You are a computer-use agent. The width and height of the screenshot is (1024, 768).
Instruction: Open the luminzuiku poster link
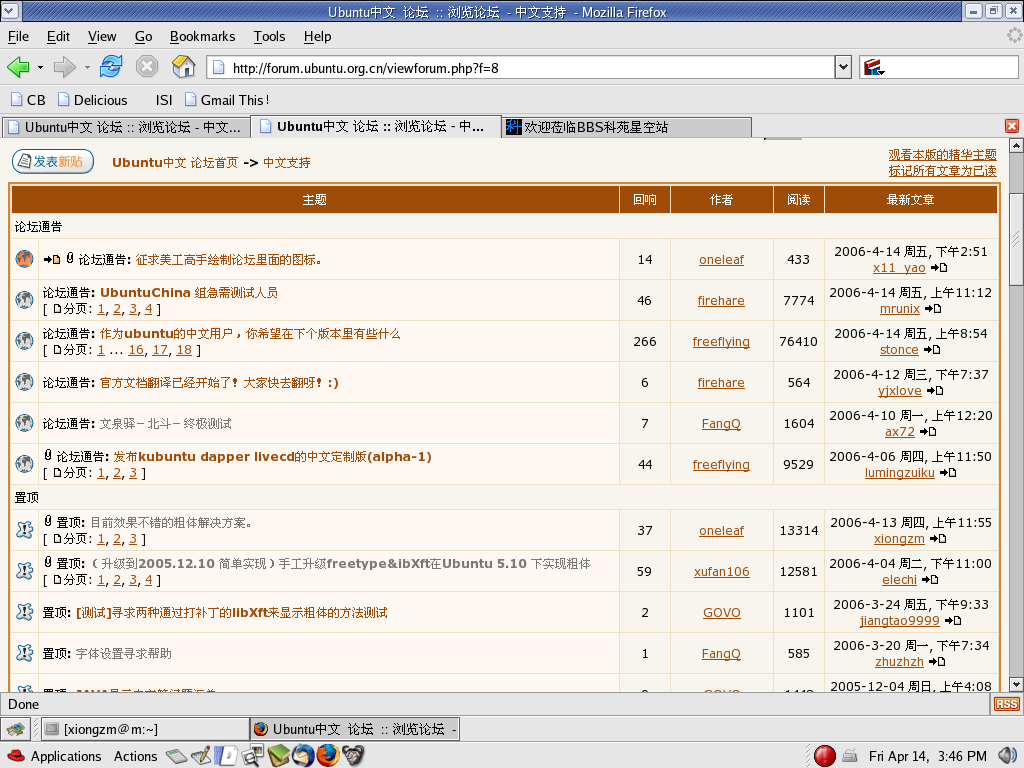point(899,473)
